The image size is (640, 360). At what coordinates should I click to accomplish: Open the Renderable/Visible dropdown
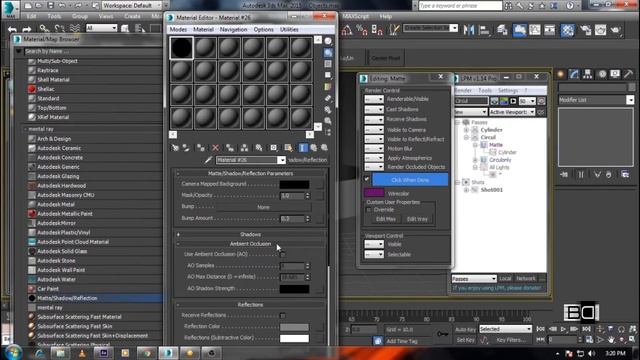[x=374, y=99]
